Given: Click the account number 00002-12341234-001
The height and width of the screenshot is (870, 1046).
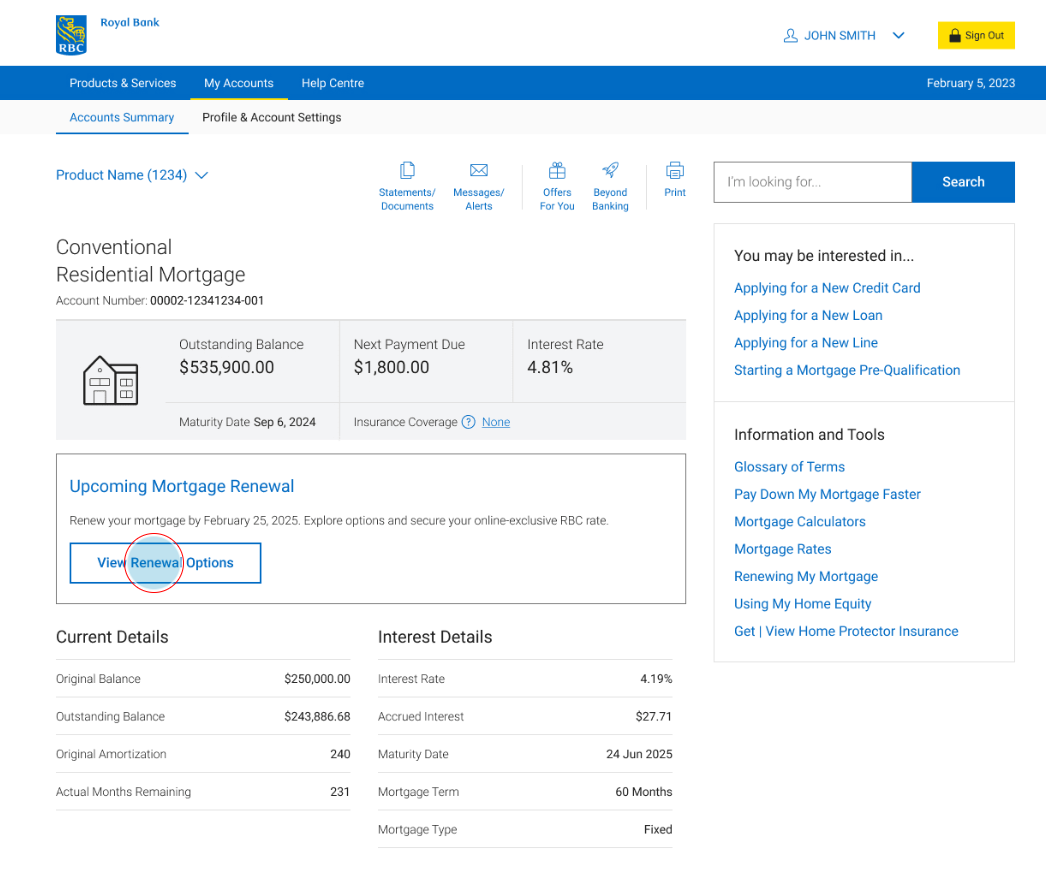Looking at the screenshot, I should (x=207, y=300).
